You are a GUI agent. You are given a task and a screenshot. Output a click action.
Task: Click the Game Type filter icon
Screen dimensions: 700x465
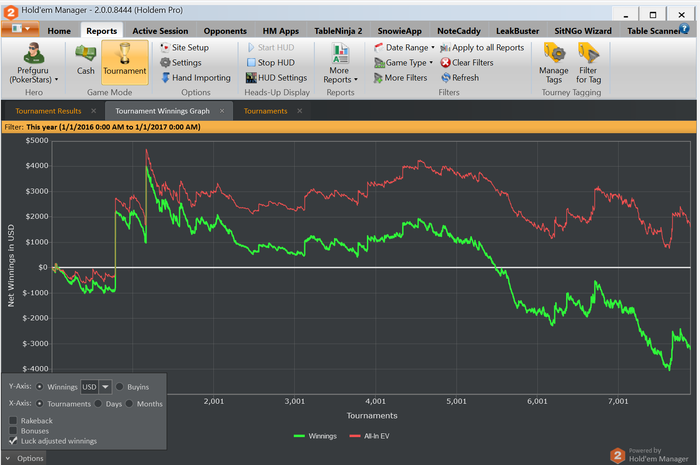(379, 62)
